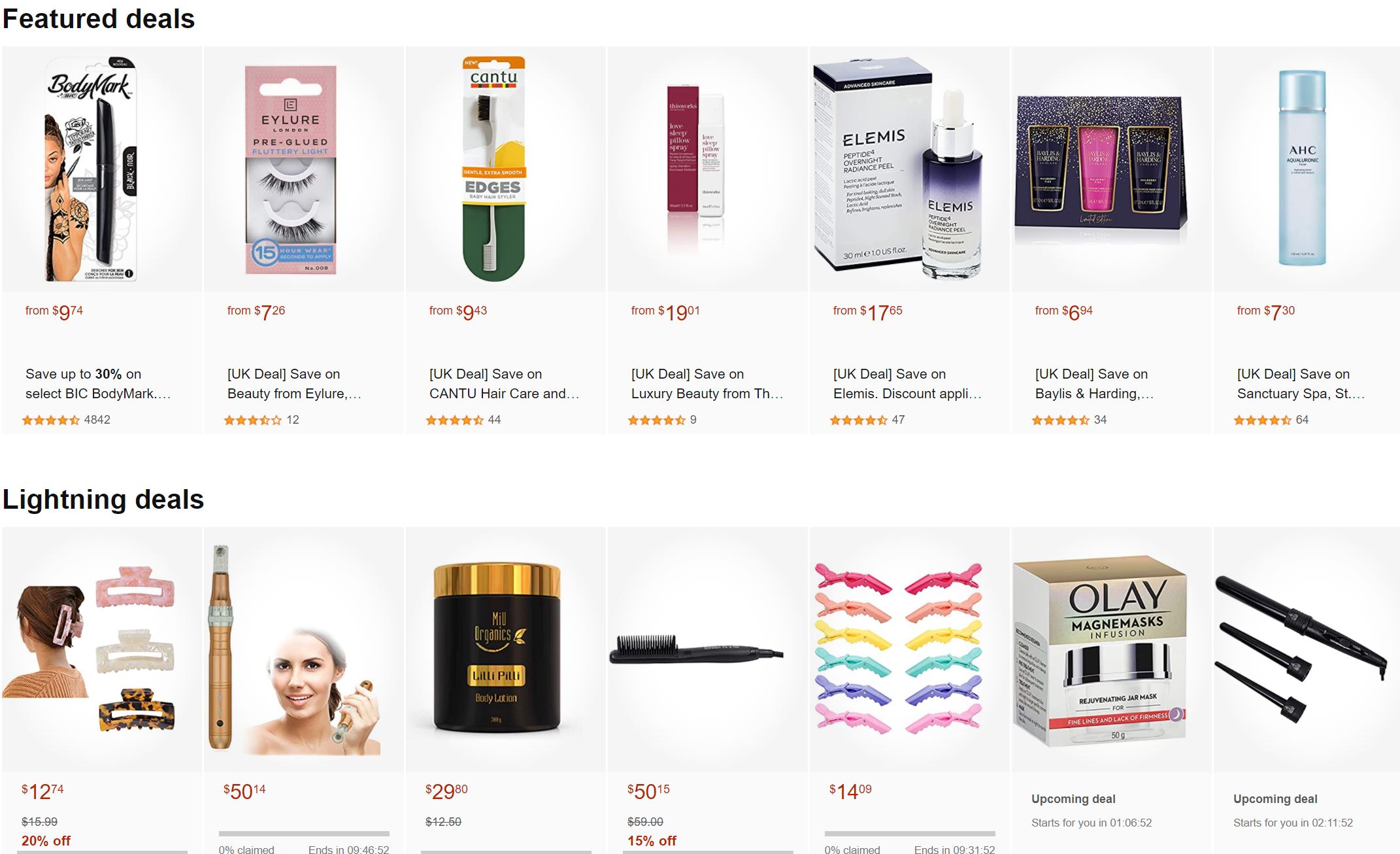Click the Elemis star rating with 47 reviews
1400x854 pixels.
pyautogui.click(x=867, y=420)
